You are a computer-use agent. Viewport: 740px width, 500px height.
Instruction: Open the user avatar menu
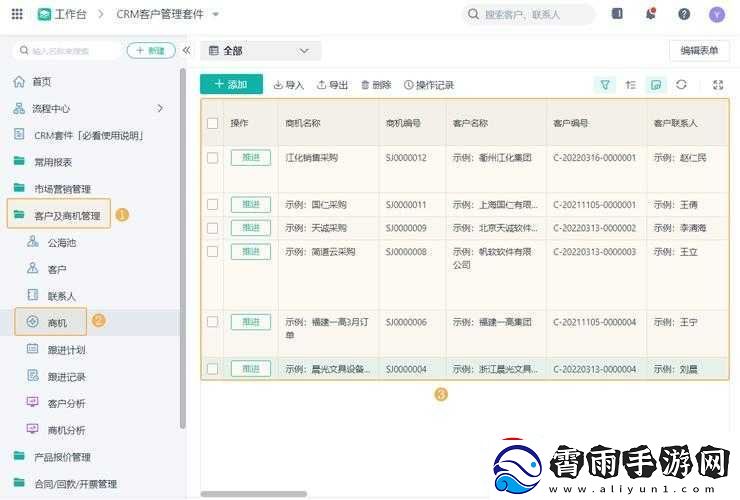point(716,15)
